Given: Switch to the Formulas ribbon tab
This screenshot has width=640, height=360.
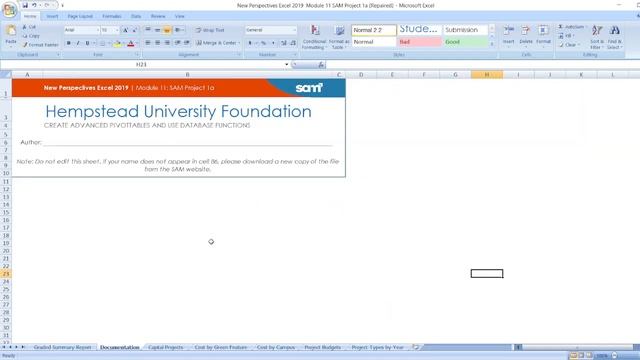Looking at the screenshot, I should tap(112, 16).
